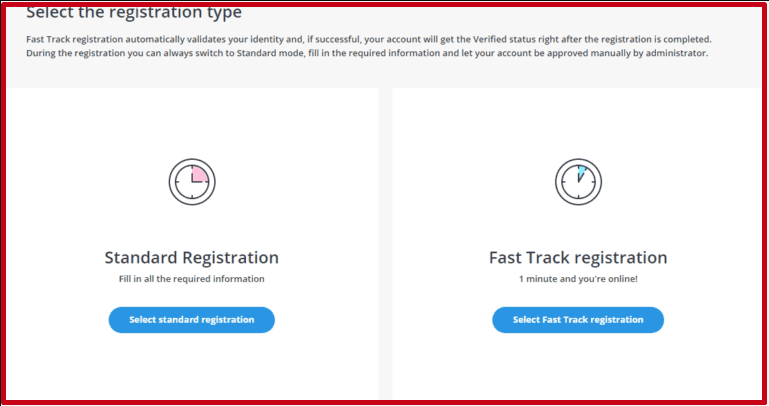Click the Fast Track clock icon

[577, 182]
